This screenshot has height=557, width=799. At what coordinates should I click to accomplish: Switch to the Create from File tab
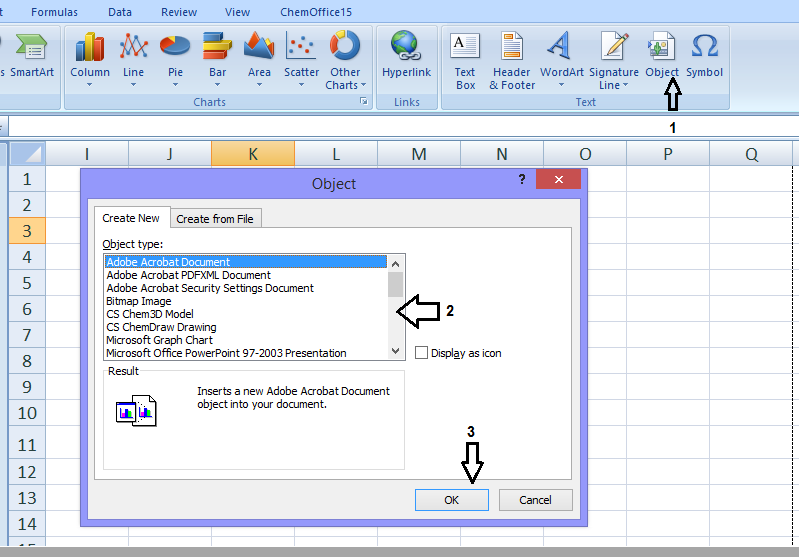pos(215,219)
